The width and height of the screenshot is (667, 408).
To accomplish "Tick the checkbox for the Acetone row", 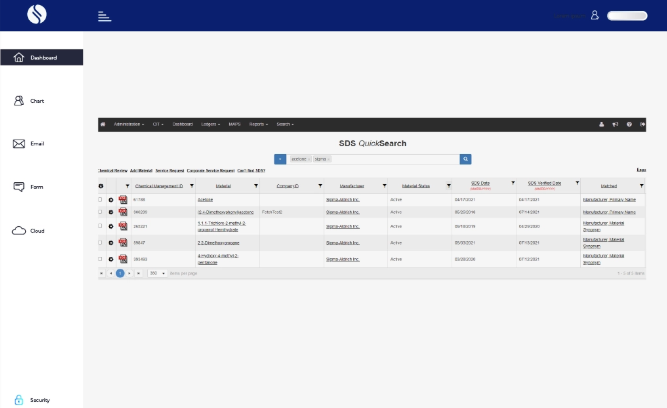I will point(100,199).
